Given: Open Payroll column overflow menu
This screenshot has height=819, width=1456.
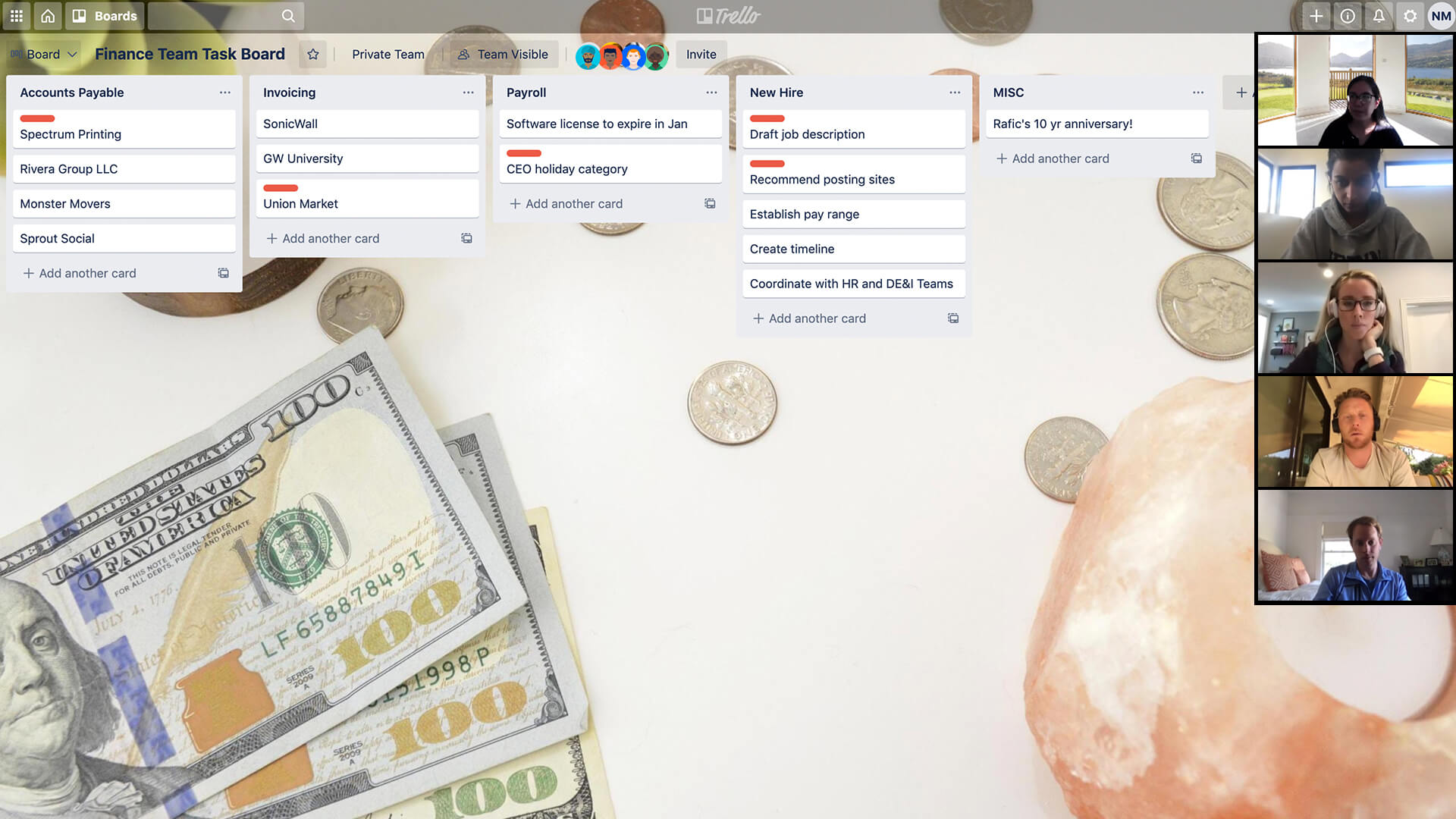Looking at the screenshot, I should (711, 92).
